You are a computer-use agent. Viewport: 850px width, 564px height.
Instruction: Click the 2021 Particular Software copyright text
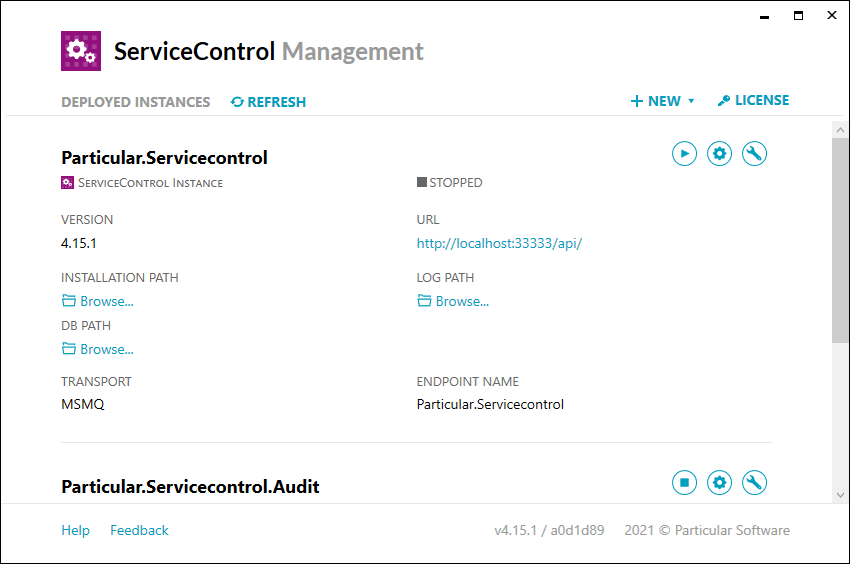tap(707, 530)
